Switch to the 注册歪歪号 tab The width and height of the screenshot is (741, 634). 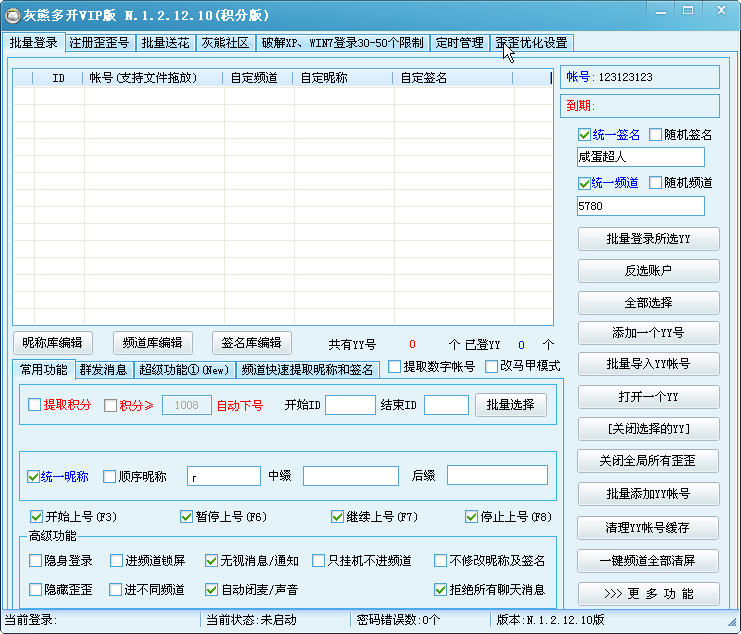[99, 43]
